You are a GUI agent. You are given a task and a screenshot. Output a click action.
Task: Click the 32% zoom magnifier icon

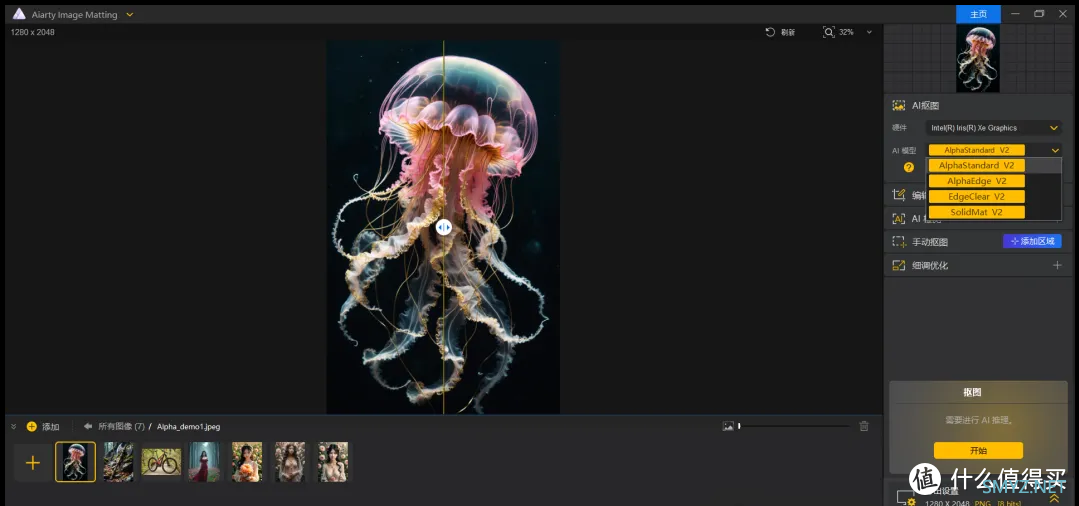pyautogui.click(x=829, y=32)
